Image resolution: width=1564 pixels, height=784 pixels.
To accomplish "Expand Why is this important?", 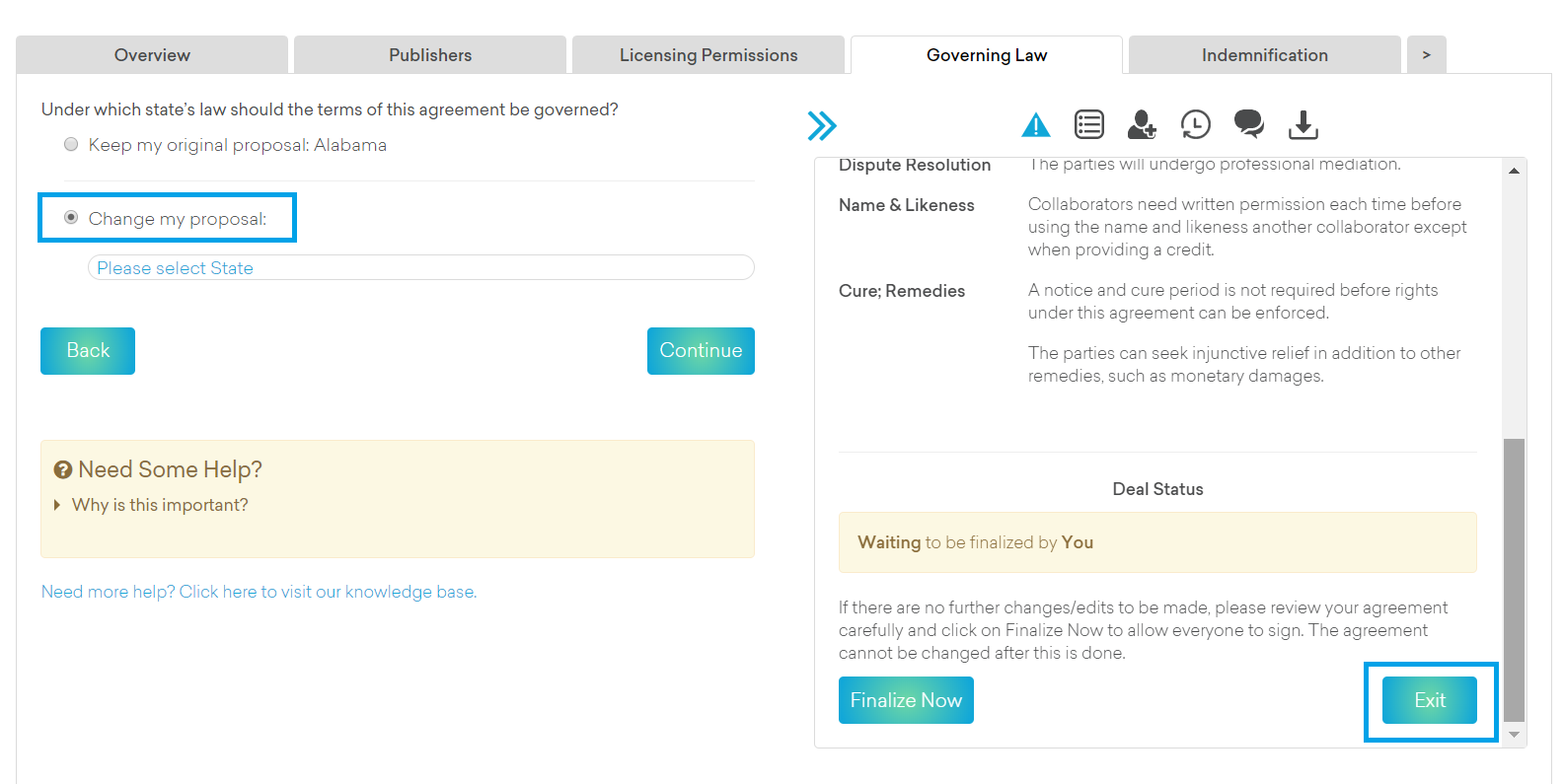I will pyautogui.click(x=159, y=505).
